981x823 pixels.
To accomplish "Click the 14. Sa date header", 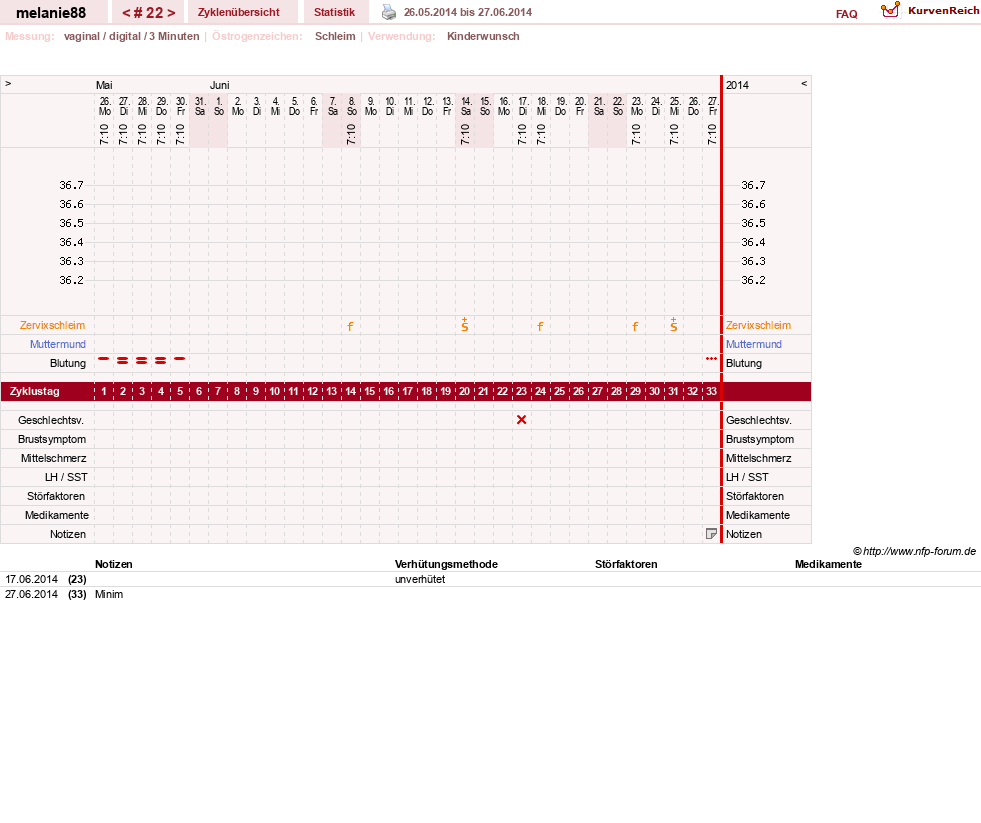I will 465,106.
